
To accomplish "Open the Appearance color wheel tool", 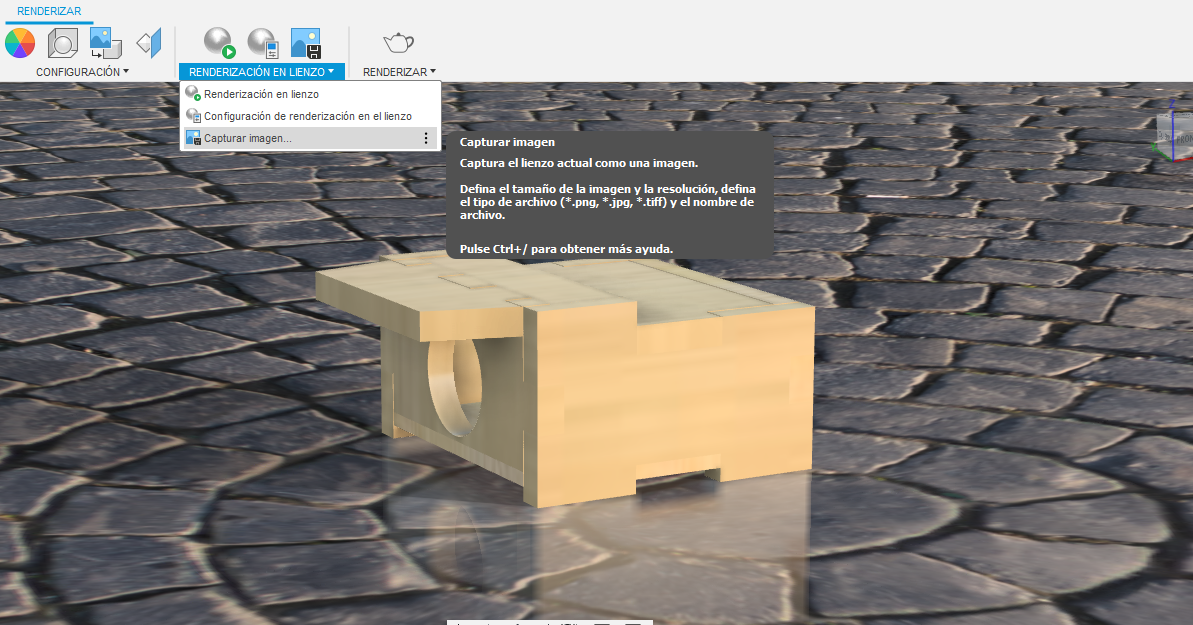I will pyautogui.click(x=20, y=43).
